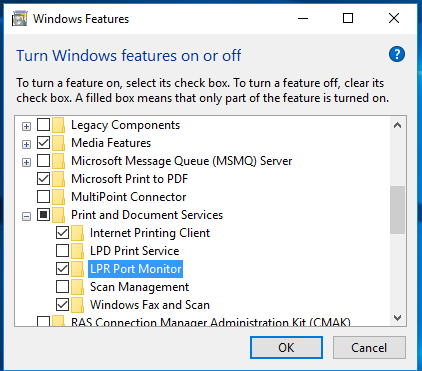Click the blue help question mark icon
Viewport: 422px width, 371px height.
pyautogui.click(x=397, y=54)
